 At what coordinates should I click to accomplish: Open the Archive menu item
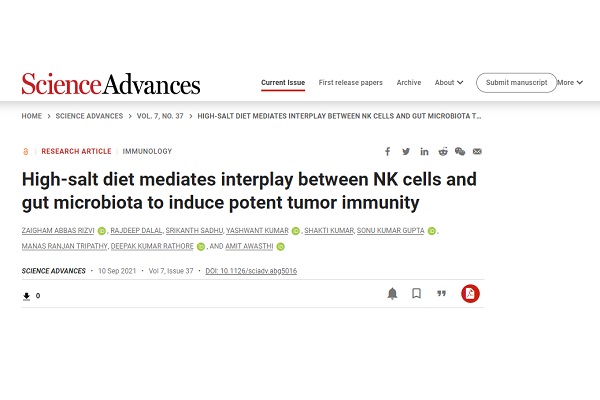tap(408, 83)
